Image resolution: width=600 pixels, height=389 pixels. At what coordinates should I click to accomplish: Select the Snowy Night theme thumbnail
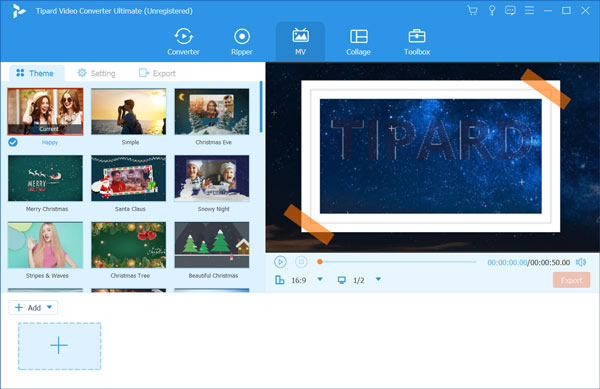point(212,178)
